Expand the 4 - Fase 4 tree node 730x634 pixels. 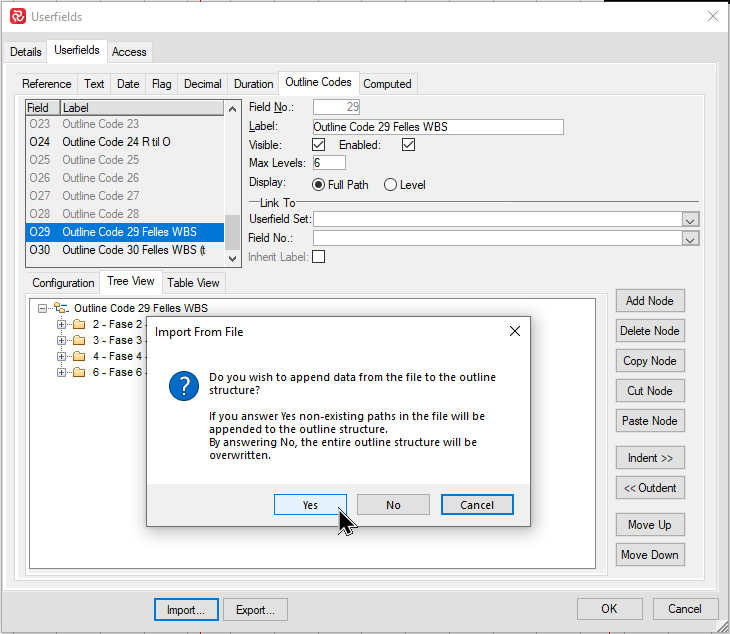click(x=61, y=357)
